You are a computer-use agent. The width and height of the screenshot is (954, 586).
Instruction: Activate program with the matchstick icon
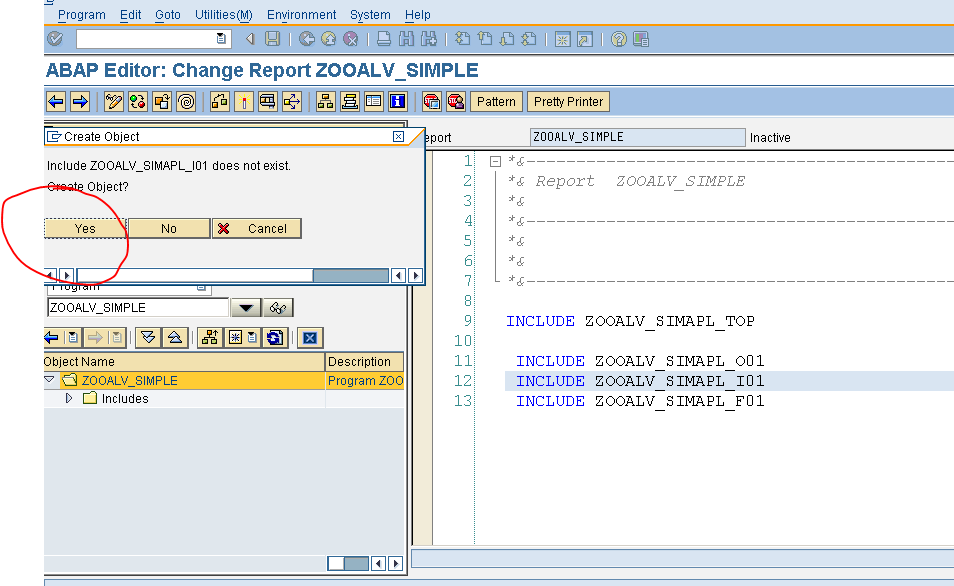(x=244, y=102)
